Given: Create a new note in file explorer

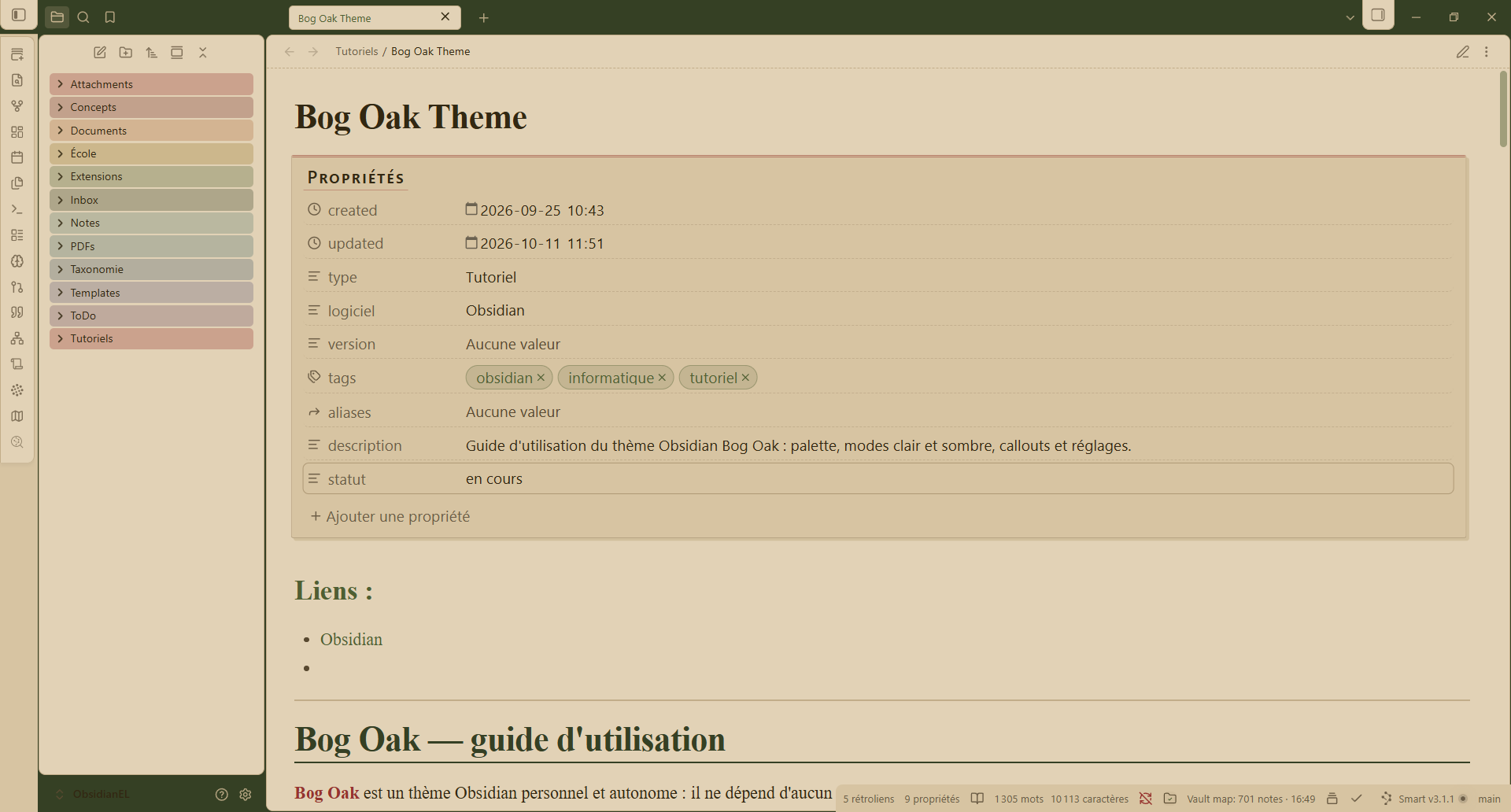Looking at the screenshot, I should point(100,53).
